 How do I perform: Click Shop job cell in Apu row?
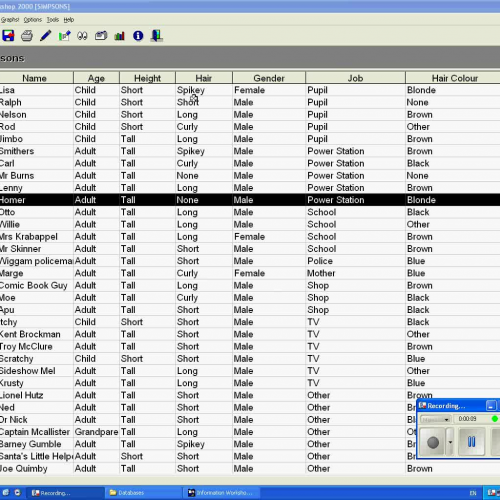pyautogui.click(x=355, y=310)
